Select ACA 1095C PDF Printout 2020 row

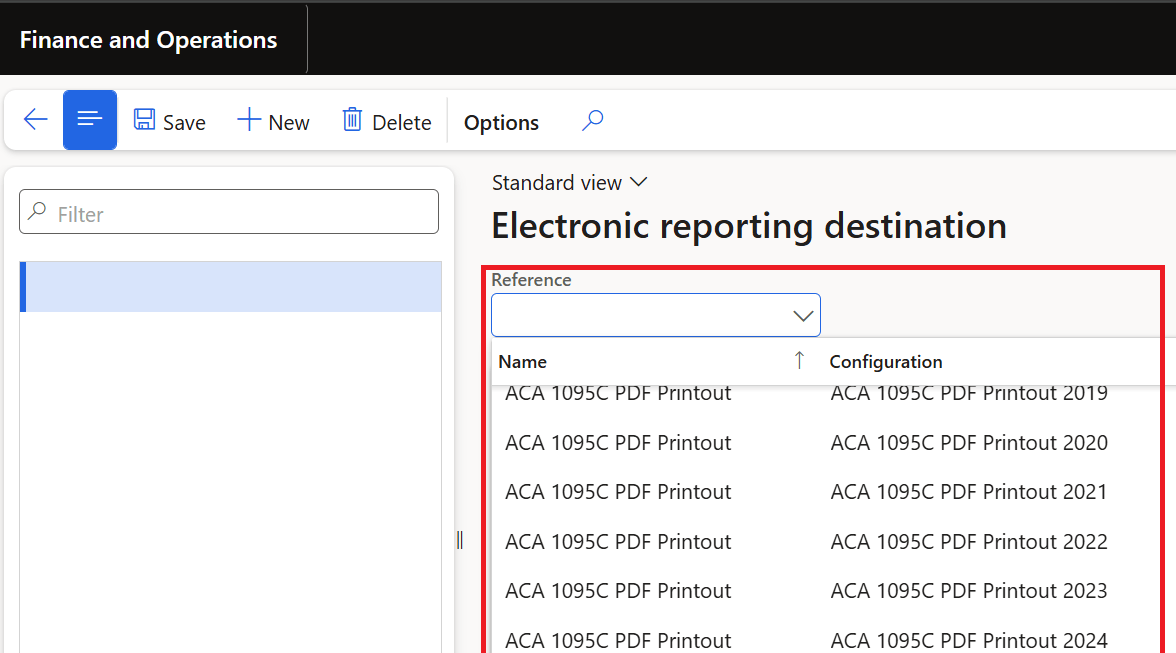click(968, 443)
